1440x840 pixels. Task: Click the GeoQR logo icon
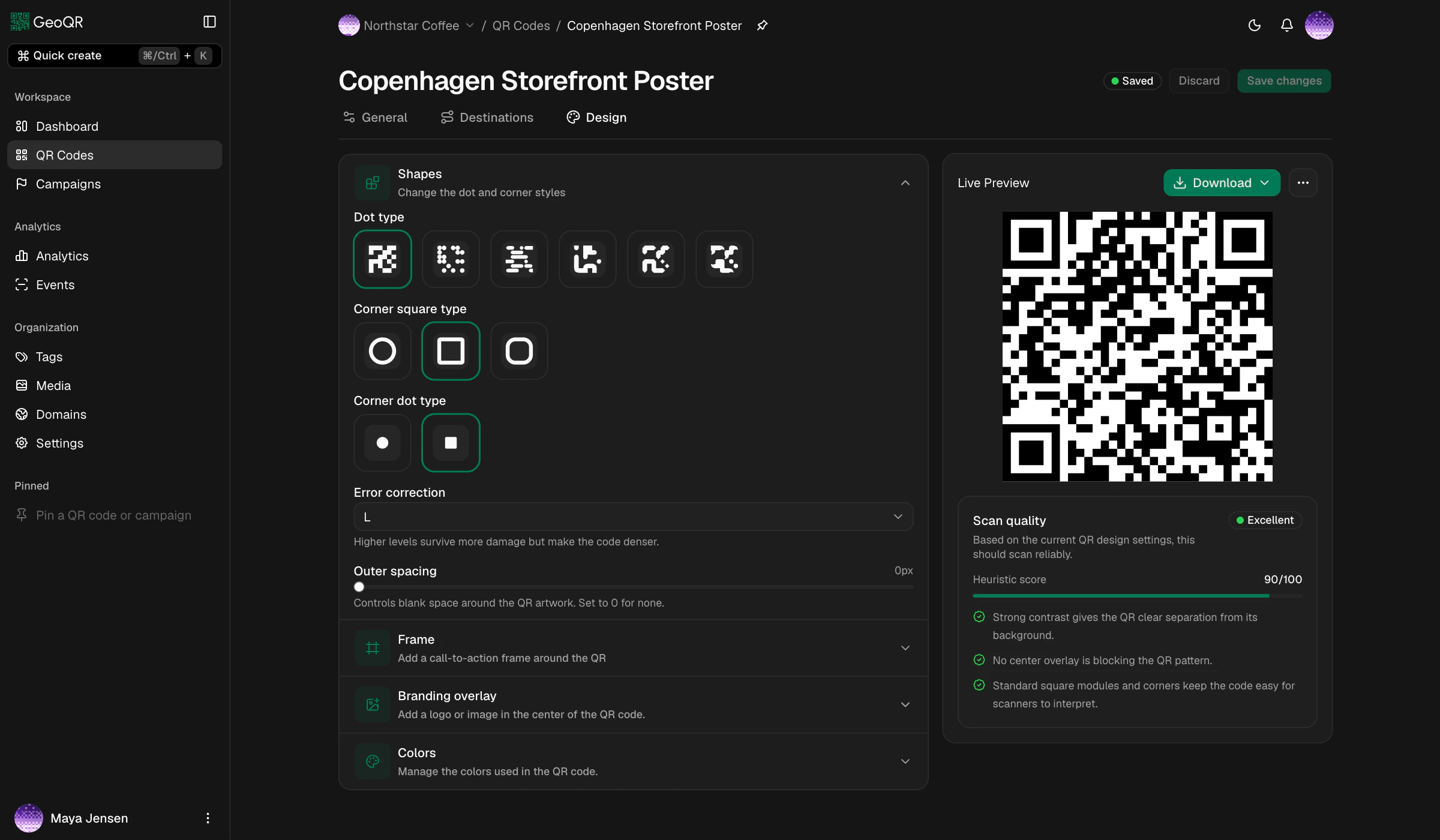tap(20, 22)
